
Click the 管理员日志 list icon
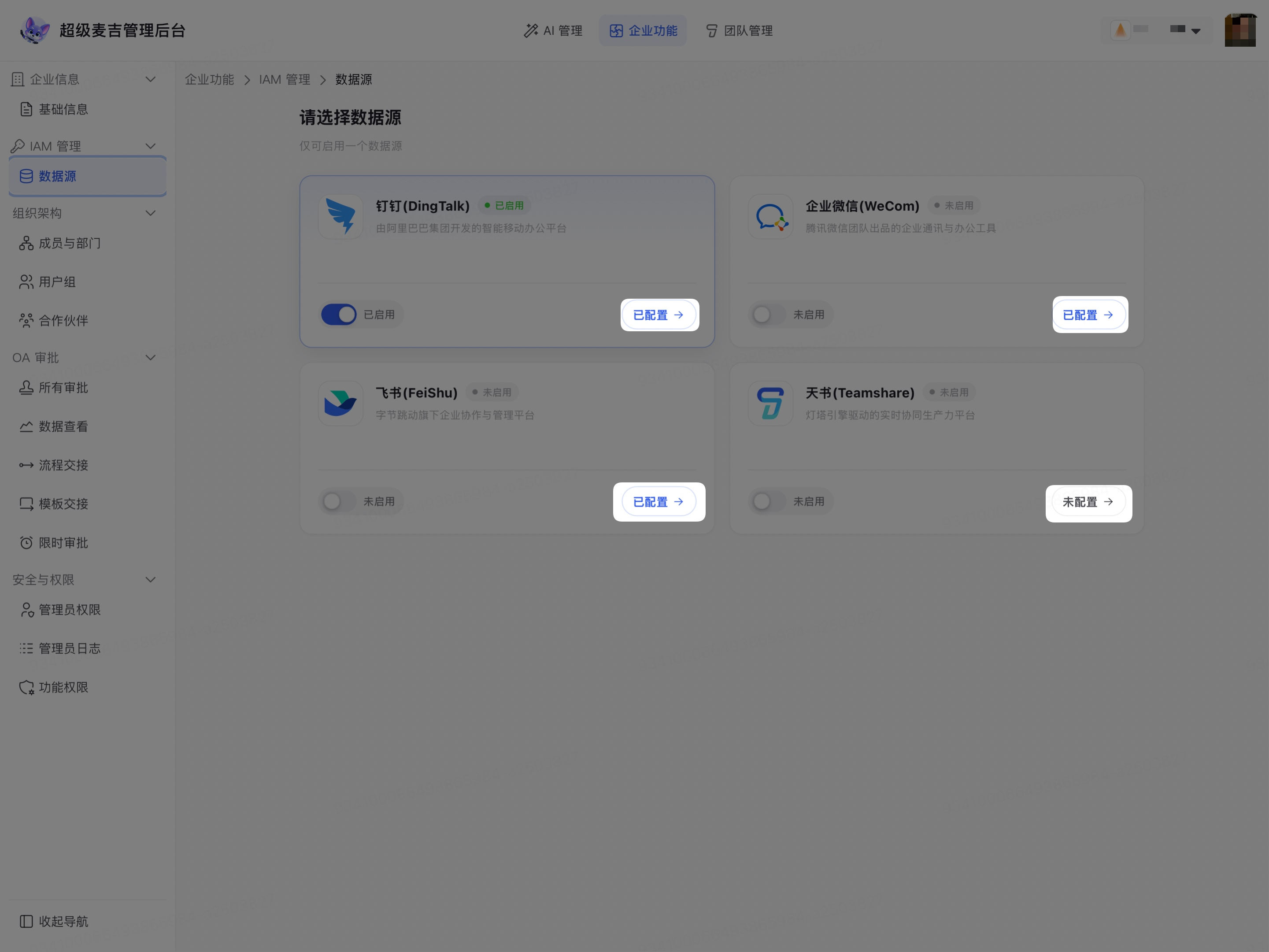click(x=26, y=648)
